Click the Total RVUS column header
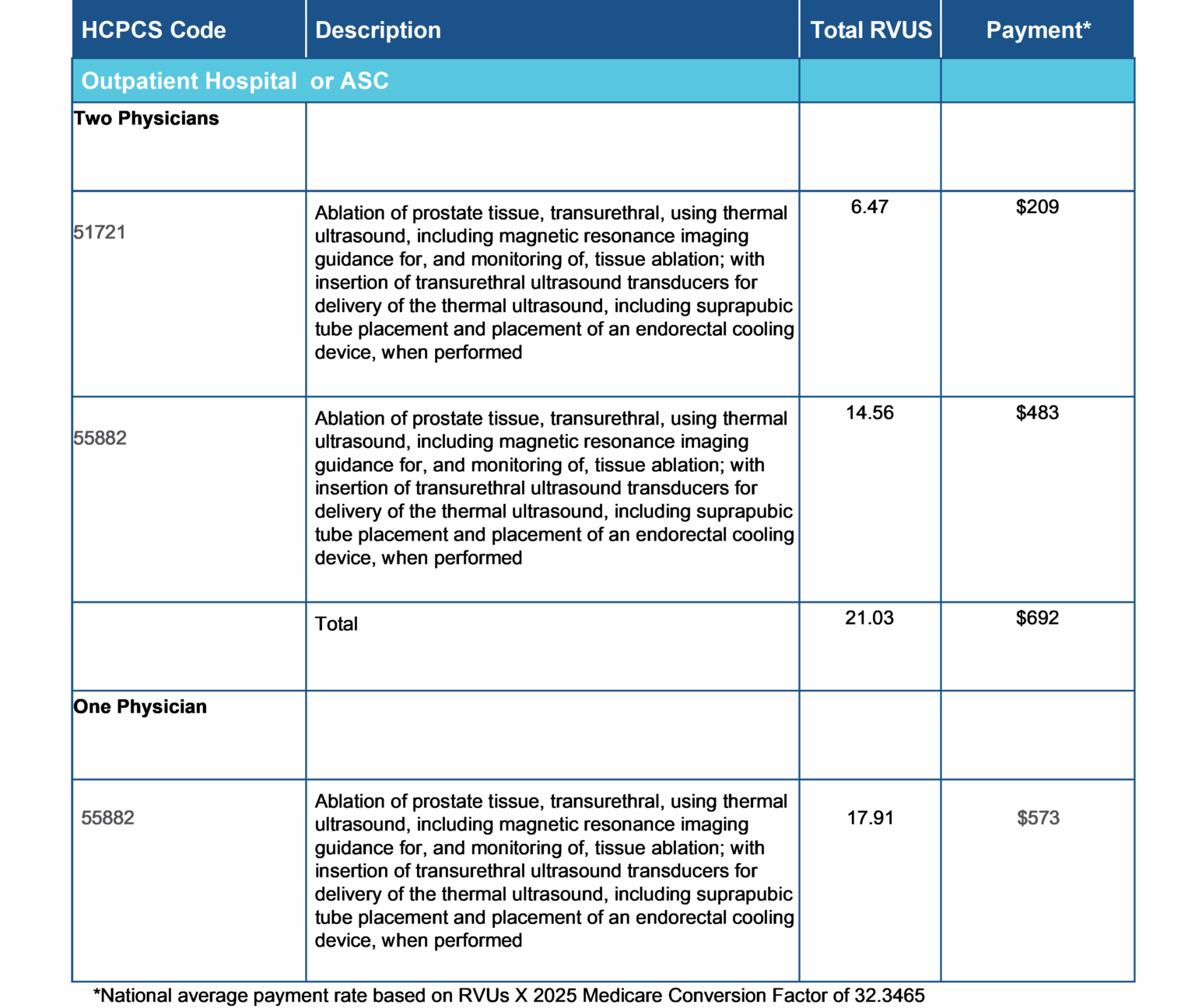Viewport: 1195px width, 1008px height. coord(871,30)
